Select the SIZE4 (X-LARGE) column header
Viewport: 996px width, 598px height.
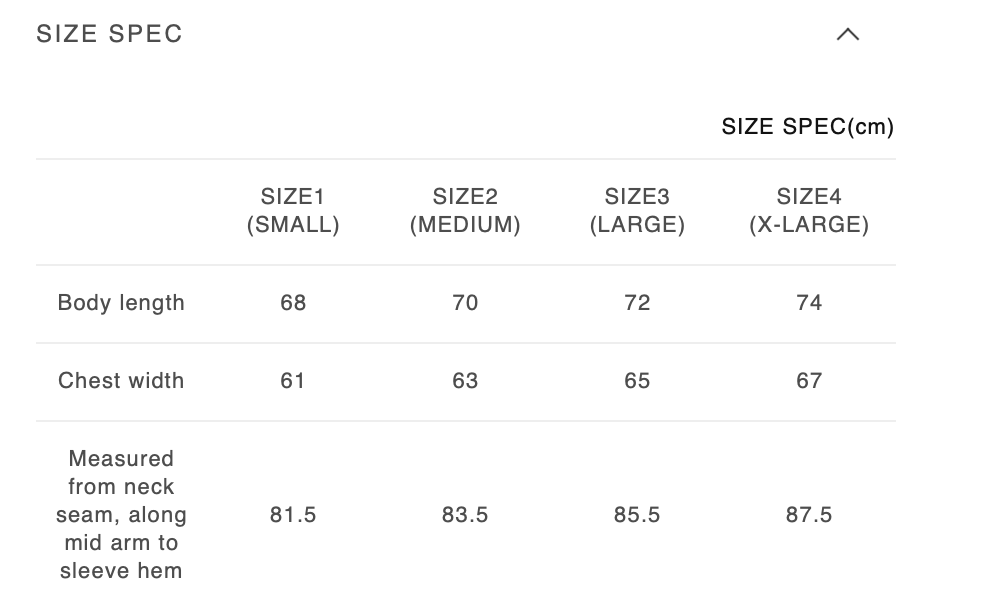click(809, 211)
